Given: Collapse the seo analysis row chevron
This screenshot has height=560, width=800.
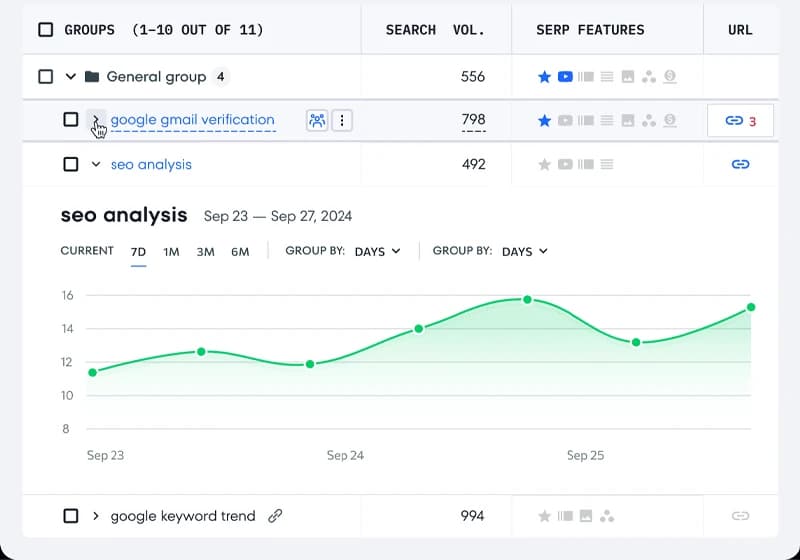Looking at the screenshot, I should pyautogui.click(x=96, y=164).
